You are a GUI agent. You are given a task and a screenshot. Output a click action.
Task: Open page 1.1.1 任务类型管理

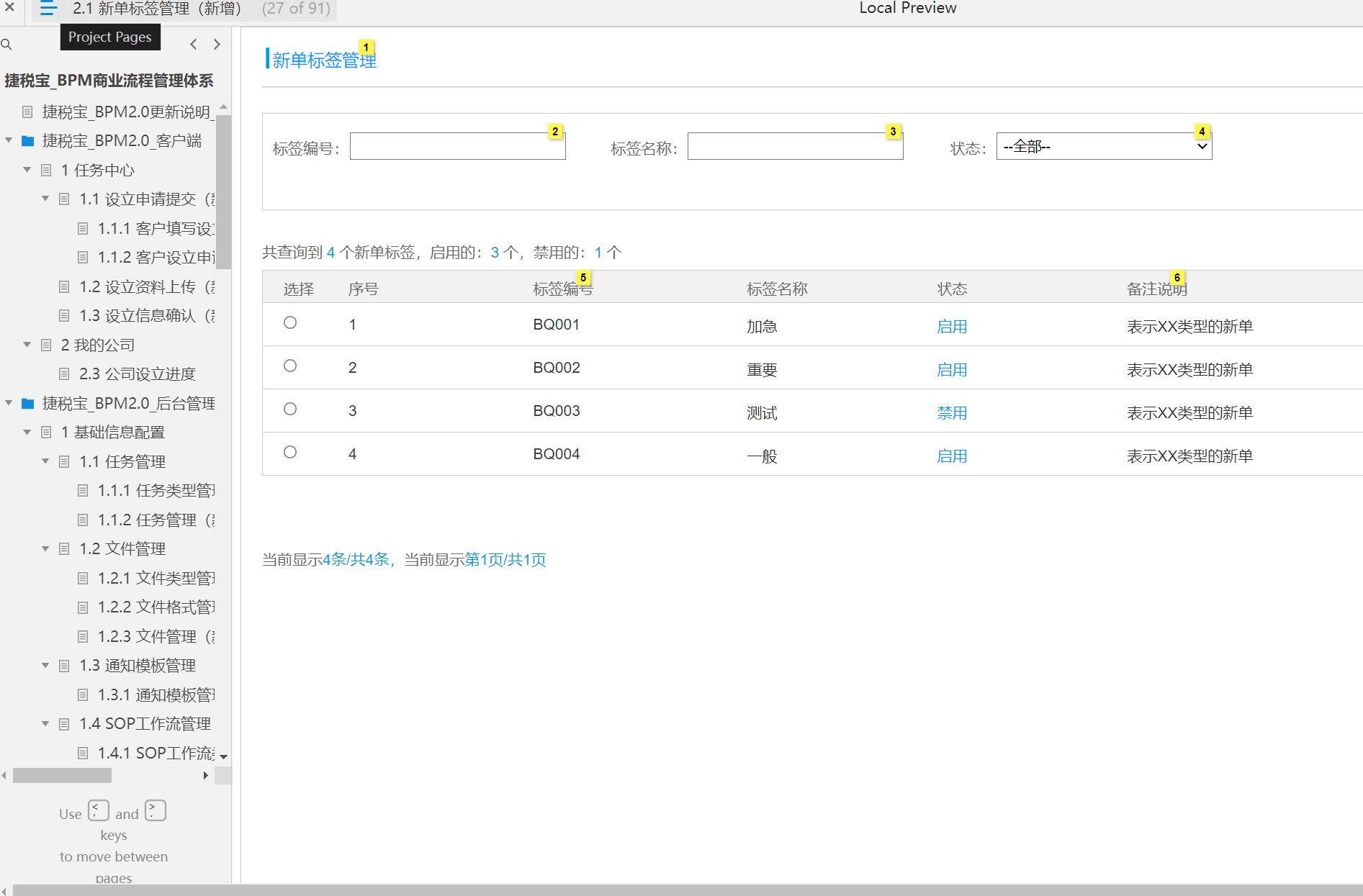(x=156, y=491)
